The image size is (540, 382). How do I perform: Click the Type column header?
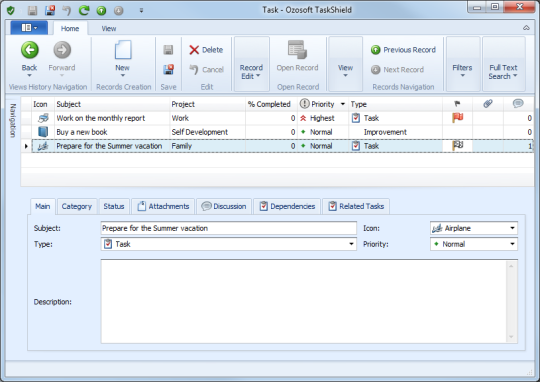[x=395, y=104]
